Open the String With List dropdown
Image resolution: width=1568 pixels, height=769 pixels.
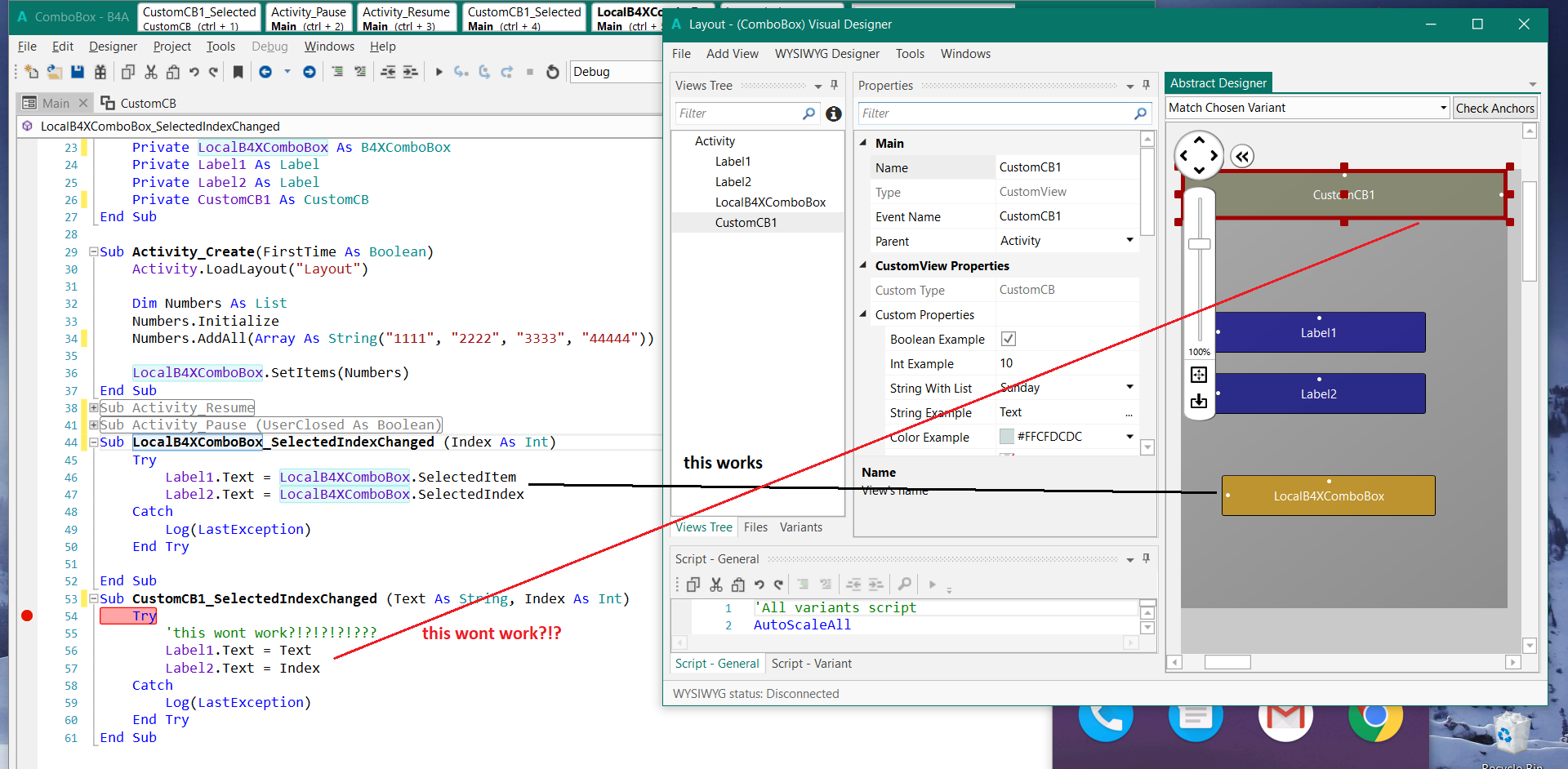coord(1129,387)
